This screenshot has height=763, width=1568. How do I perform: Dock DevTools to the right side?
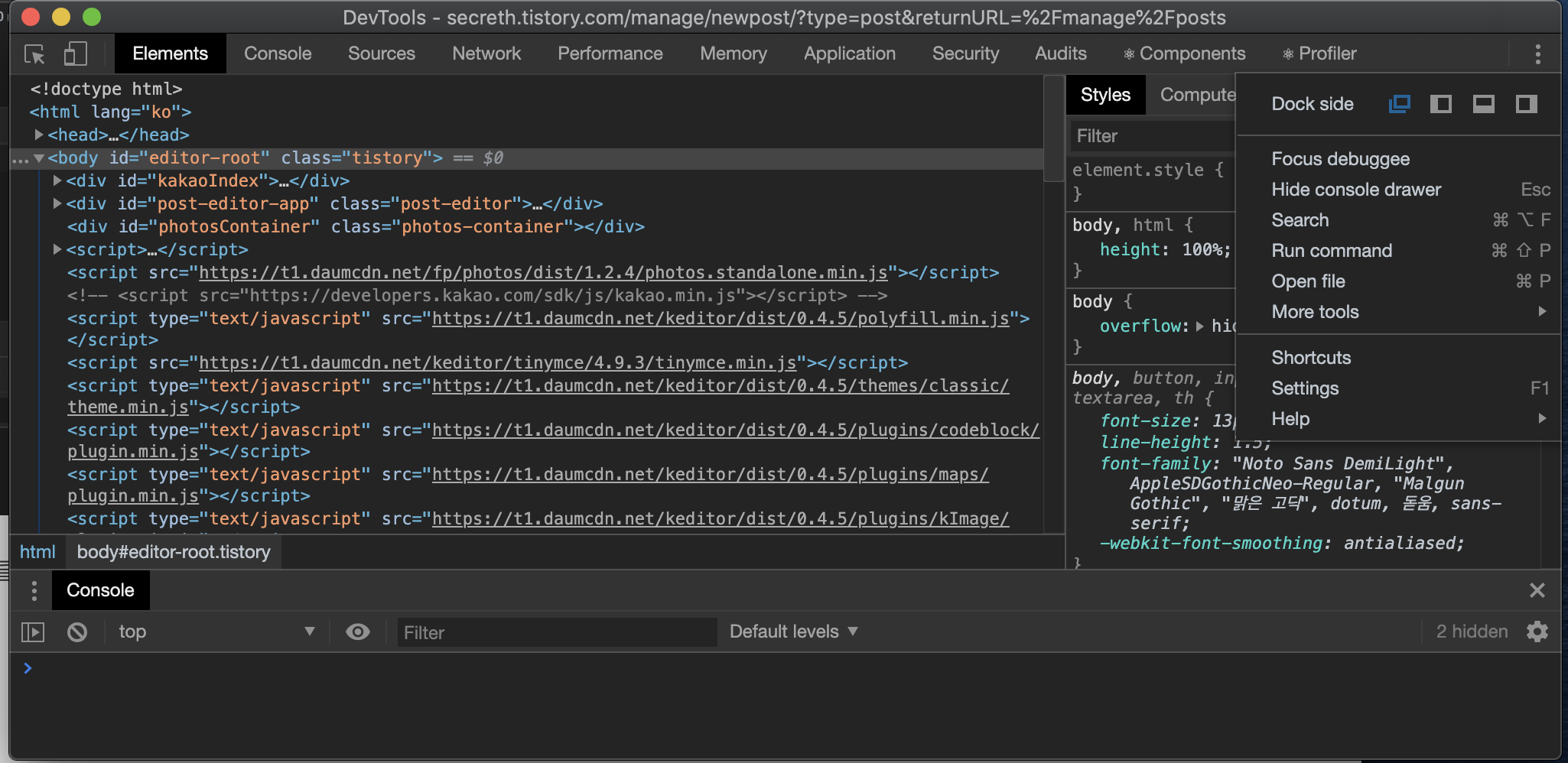[x=1527, y=104]
